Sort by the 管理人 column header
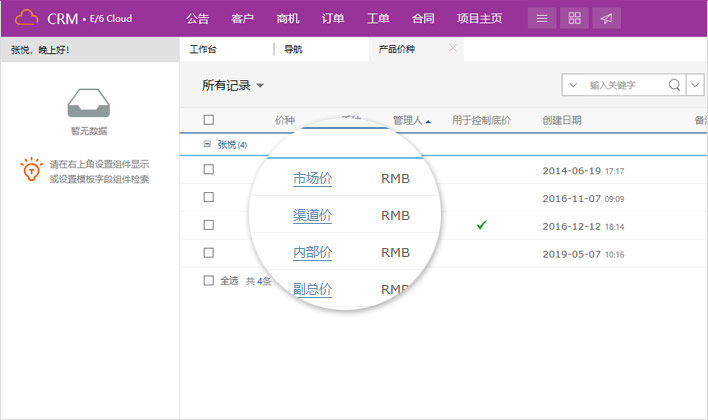This screenshot has width=708, height=420. point(410,120)
